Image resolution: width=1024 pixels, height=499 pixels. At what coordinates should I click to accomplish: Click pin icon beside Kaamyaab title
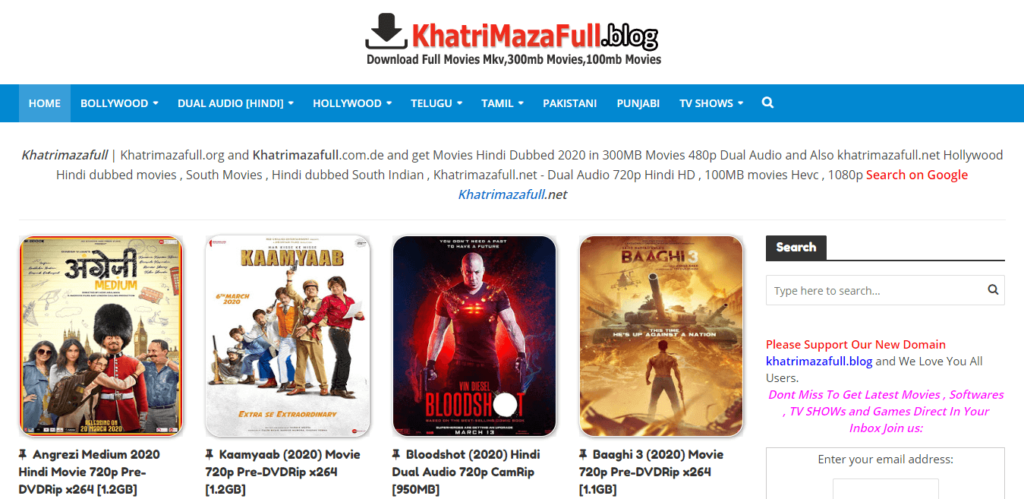coord(210,454)
